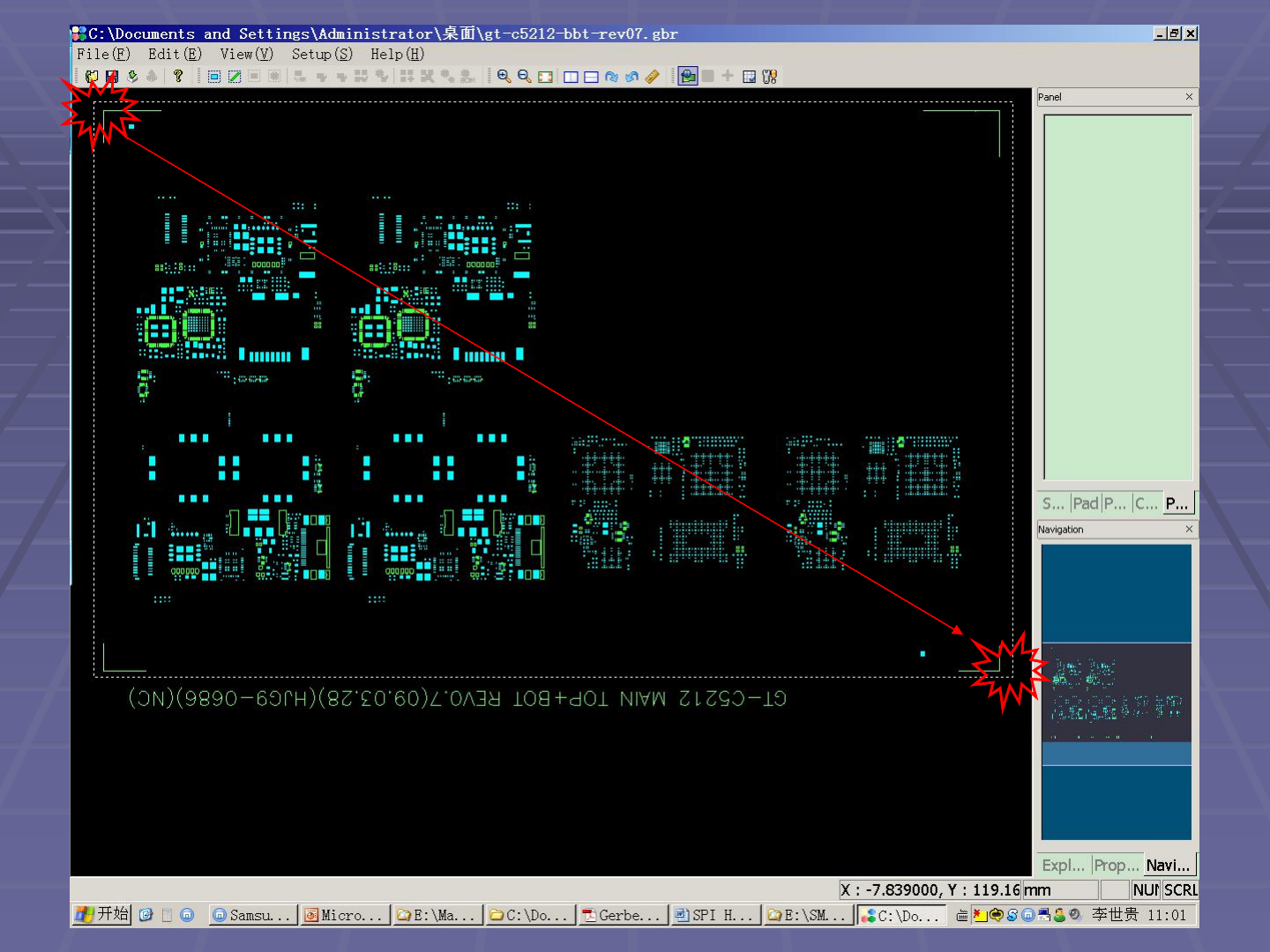Switch to the B:\Ma... taskbar folder
This screenshot has height=952, width=1270.
click(437, 915)
